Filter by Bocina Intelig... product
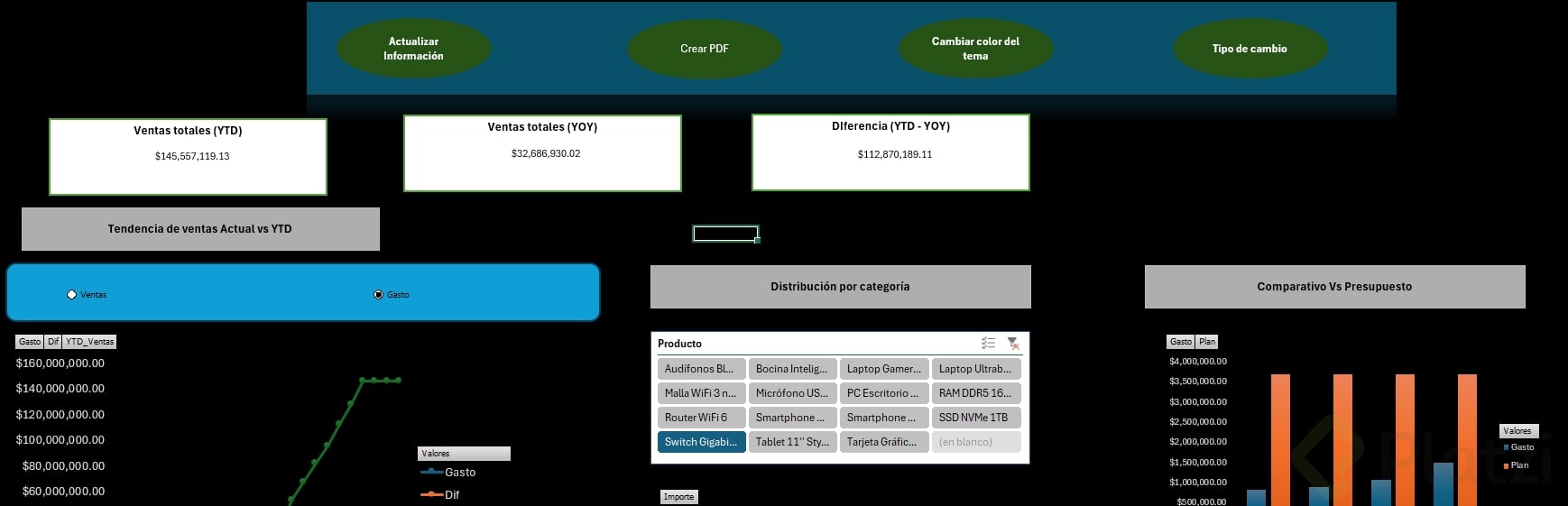Image resolution: width=1568 pixels, height=506 pixels. 792,369
